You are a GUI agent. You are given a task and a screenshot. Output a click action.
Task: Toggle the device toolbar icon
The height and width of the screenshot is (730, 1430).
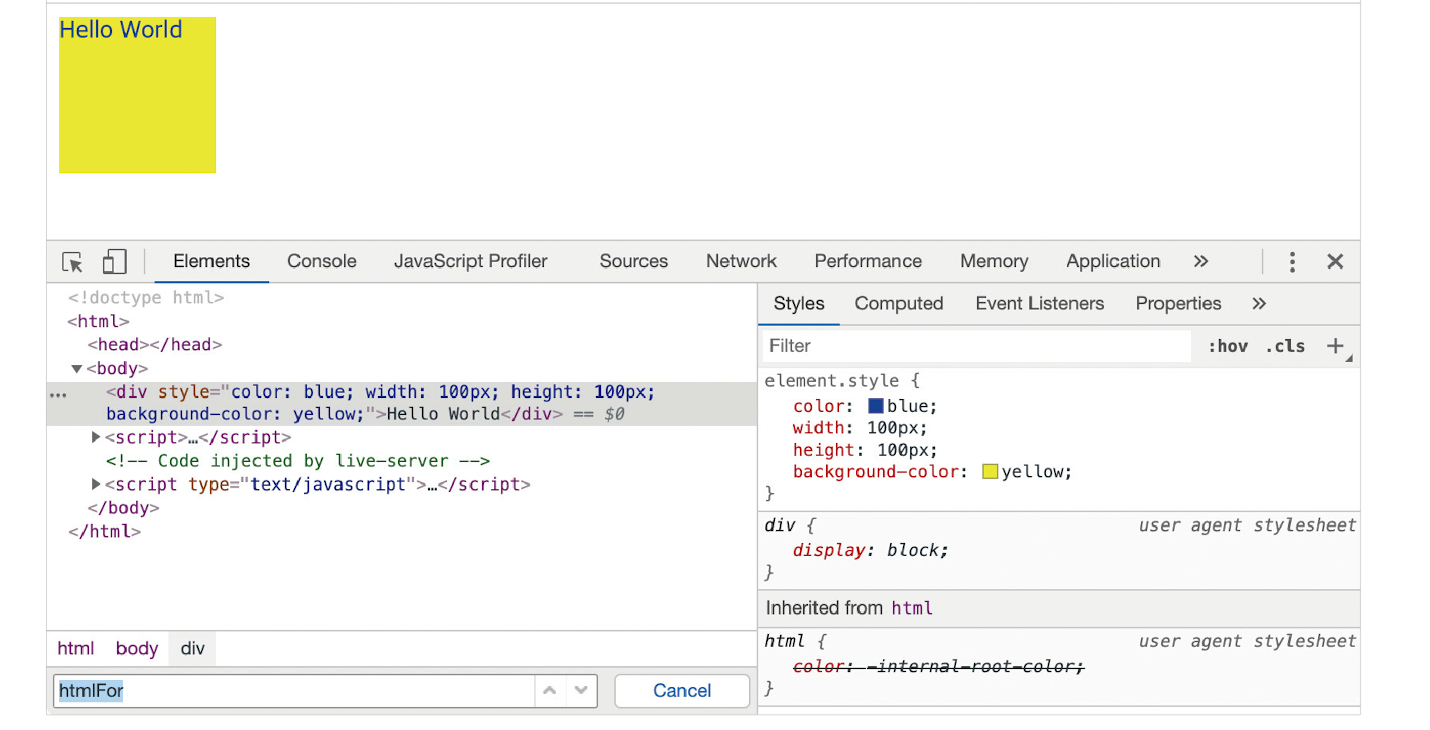114,262
